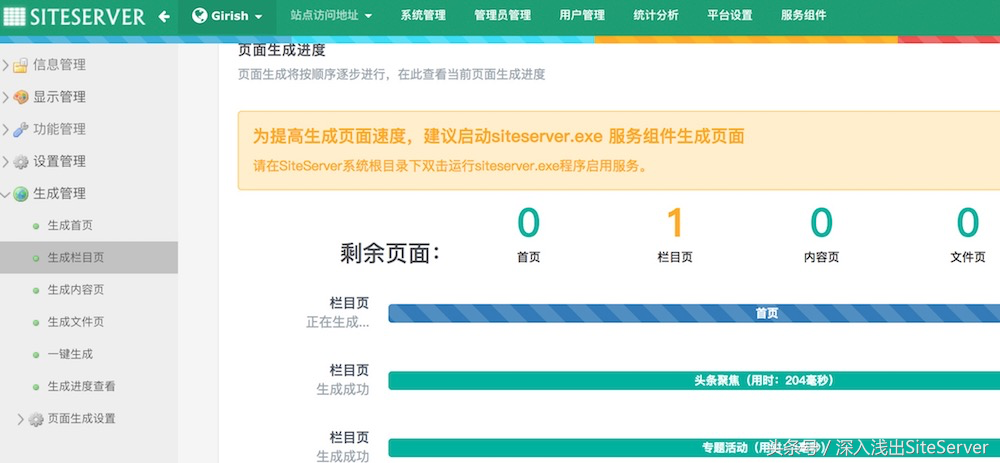Screen dimensions: 1000x463
Task: Select 生成首页 in the sidebar
Action: coord(70,225)
